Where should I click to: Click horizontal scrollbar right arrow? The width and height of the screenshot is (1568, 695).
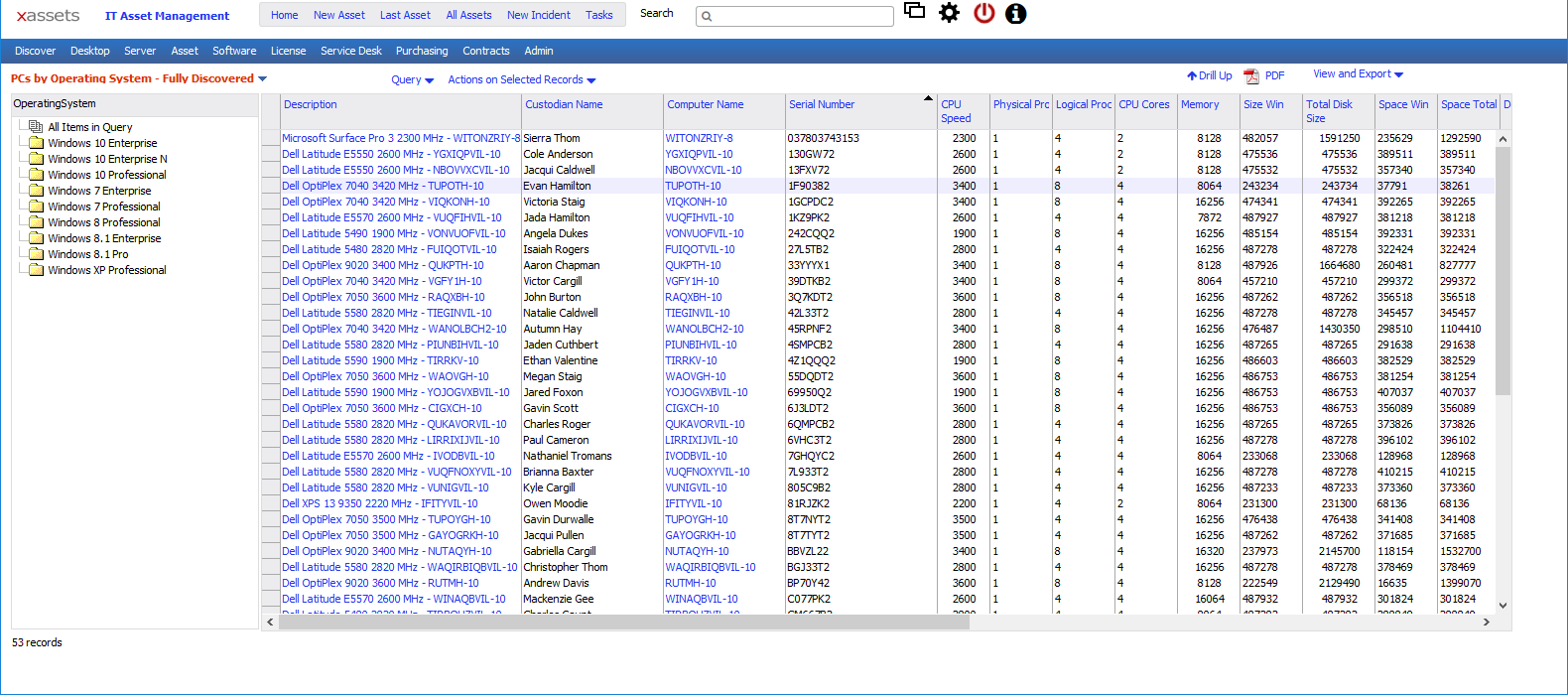pyautogui.click(x=1486, y=623)
